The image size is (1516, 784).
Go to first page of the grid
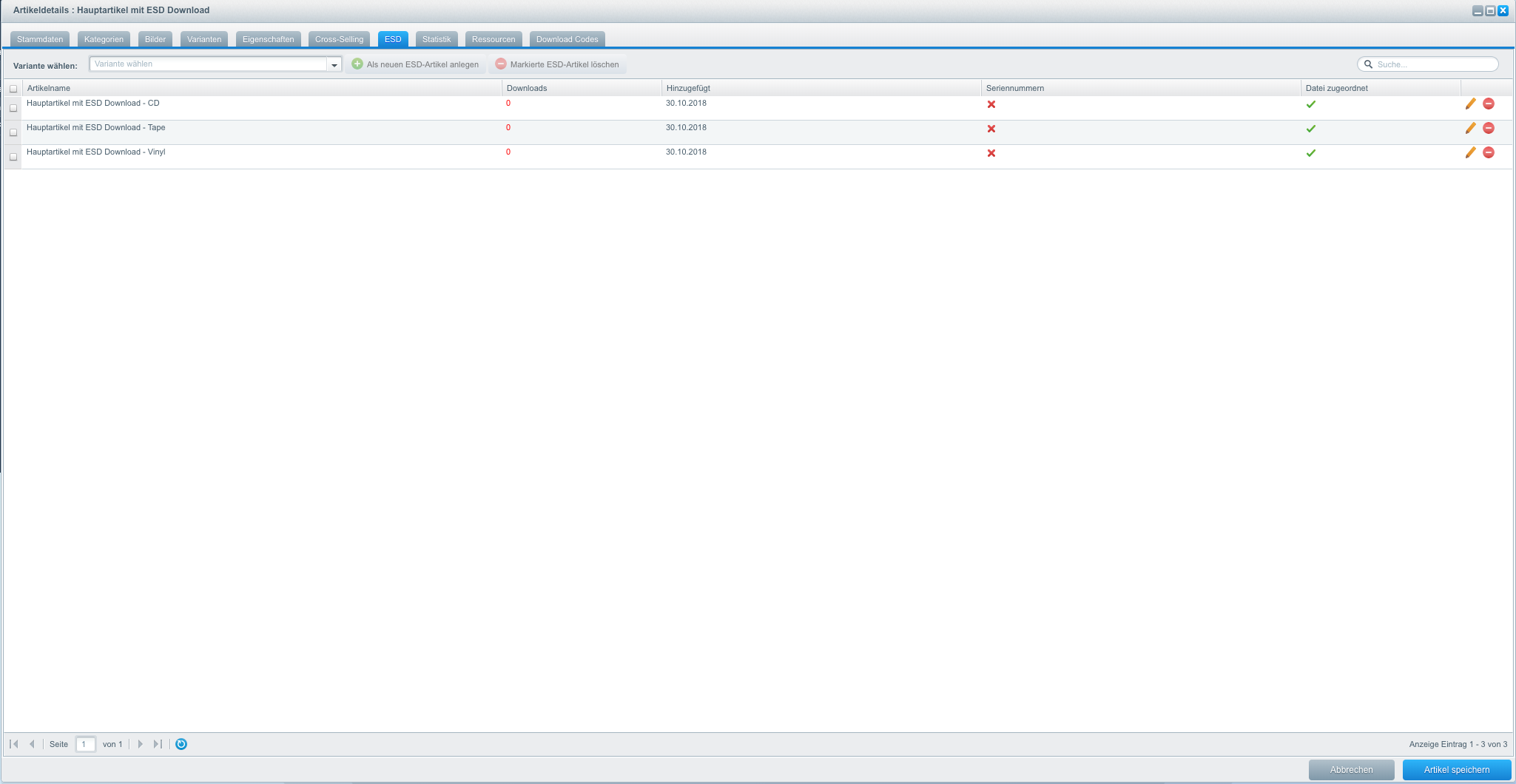point(14,744)
